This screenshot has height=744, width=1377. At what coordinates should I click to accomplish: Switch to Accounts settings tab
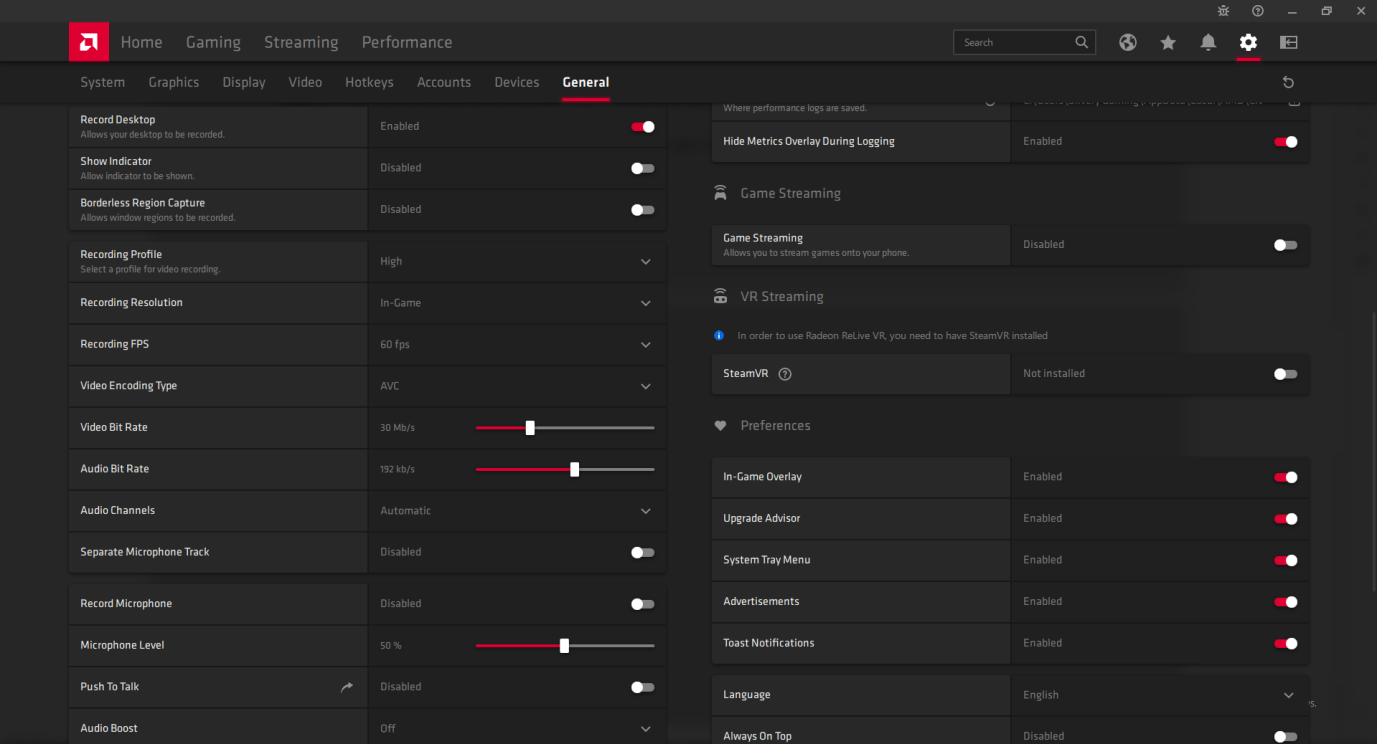click(x=444, y=82)
